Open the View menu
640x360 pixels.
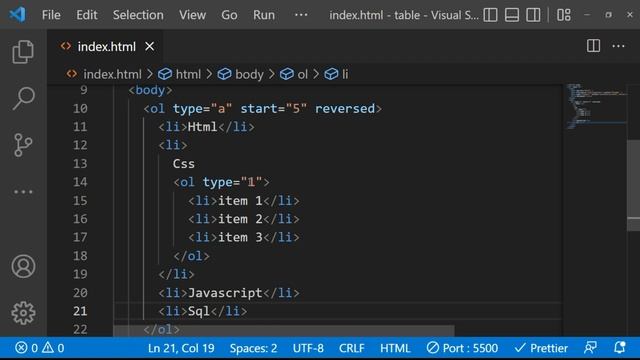[x=192, y=15]
